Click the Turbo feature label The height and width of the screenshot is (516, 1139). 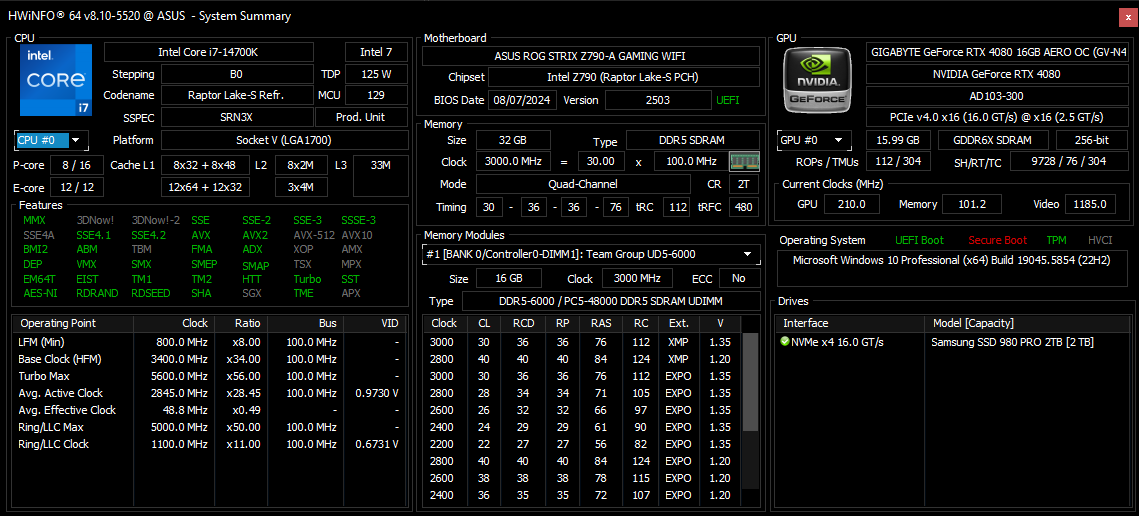click(307, 279)
